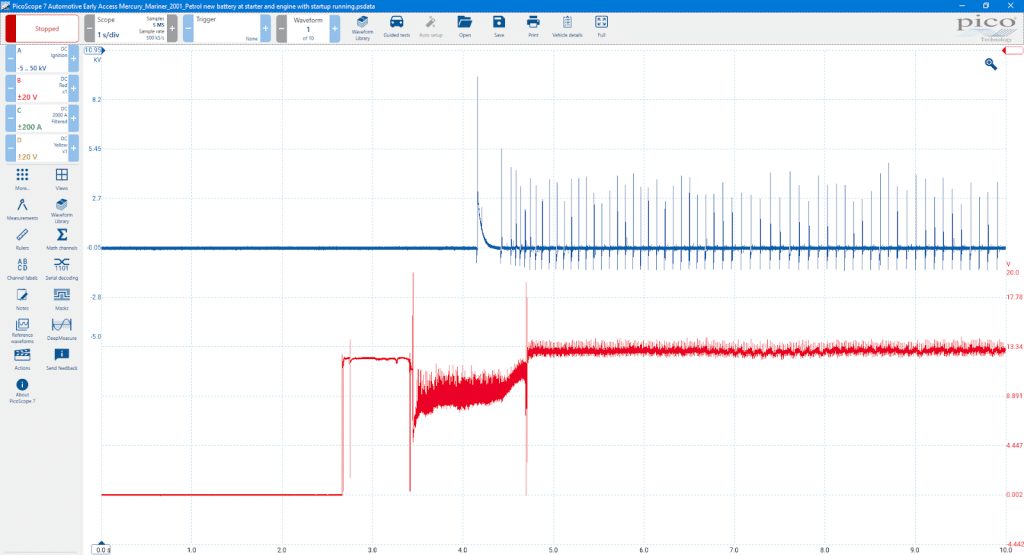
Task: Open the Waveform Library in the top toolbar
Action: coord(362,27)
